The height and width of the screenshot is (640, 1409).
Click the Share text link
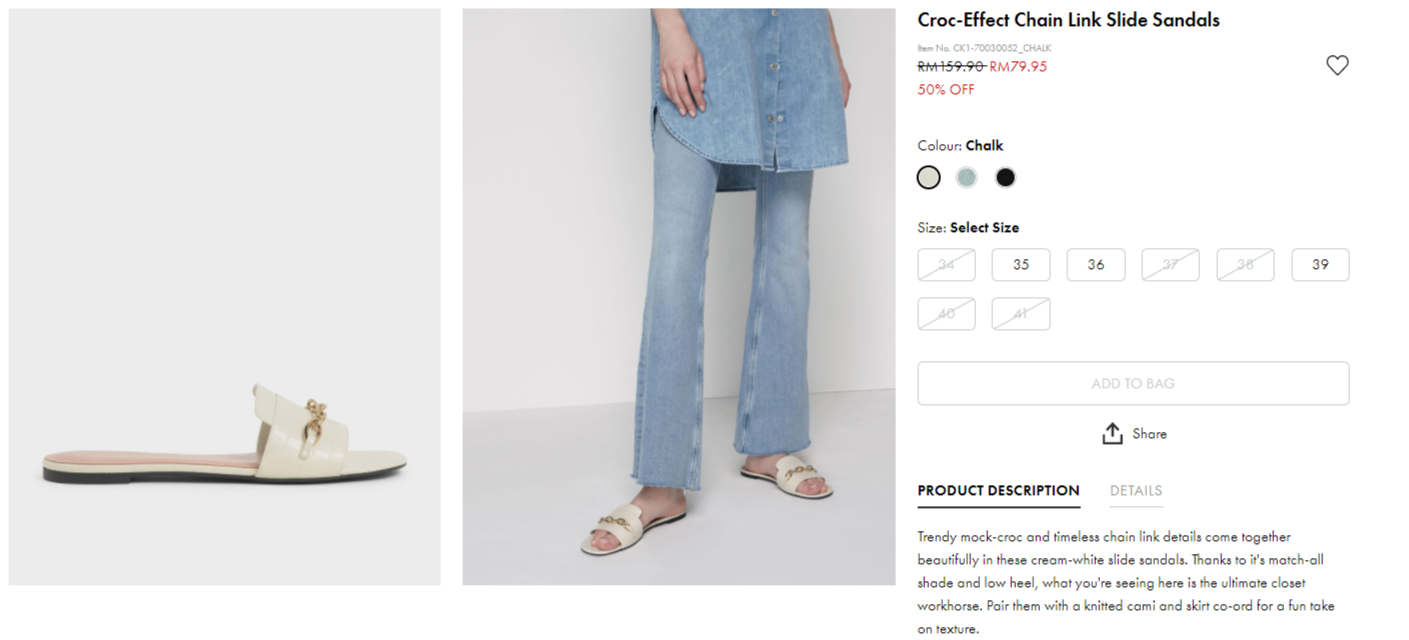(1149, 434)
